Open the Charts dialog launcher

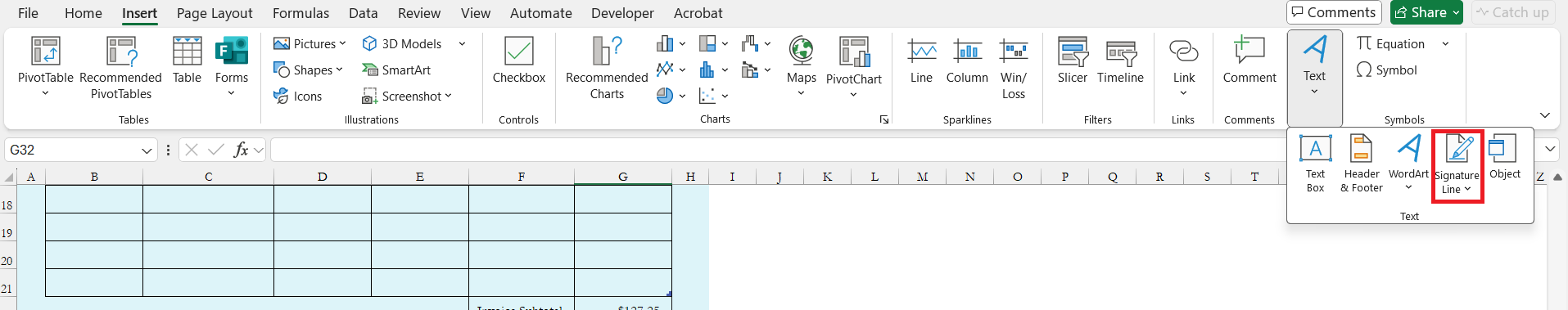click(x=884, y=119)
